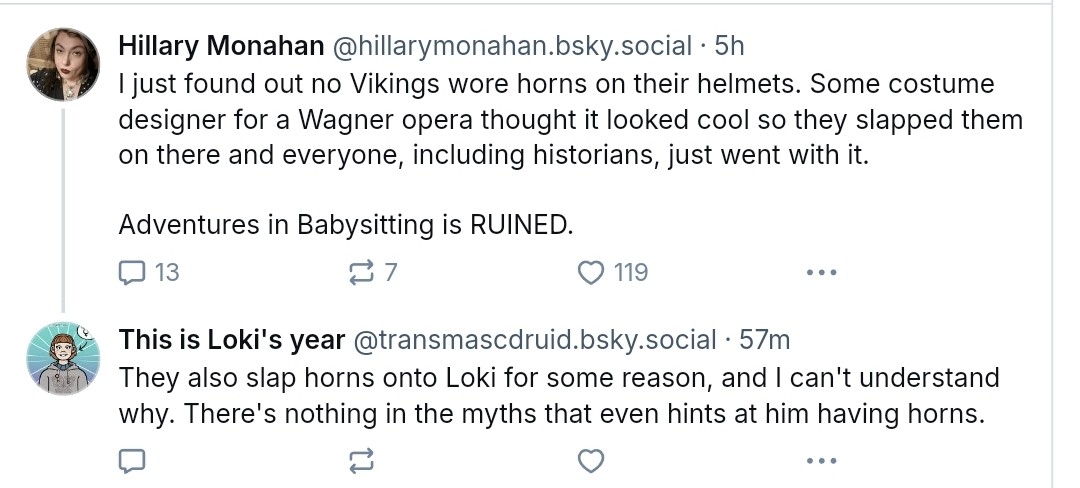Like Hillary Monahan's horned helmets post
This screenshot has width=1080, height=488.
(592, 271)
